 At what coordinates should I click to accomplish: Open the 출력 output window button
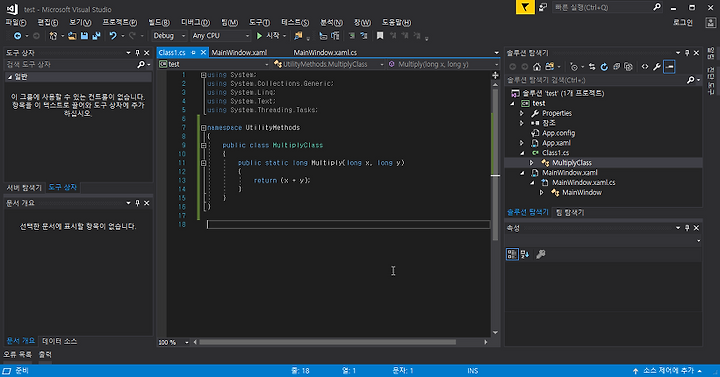pos(45,354)
